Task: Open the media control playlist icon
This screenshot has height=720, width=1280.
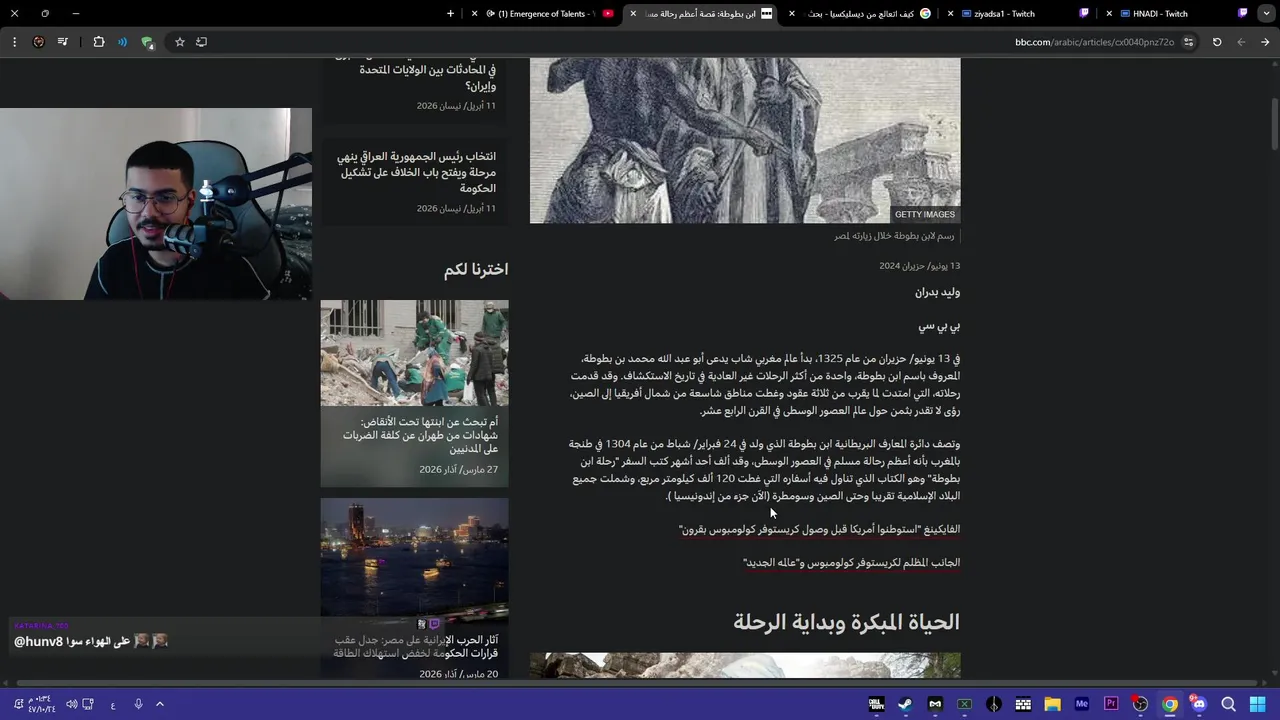Action: click(63, 42)
